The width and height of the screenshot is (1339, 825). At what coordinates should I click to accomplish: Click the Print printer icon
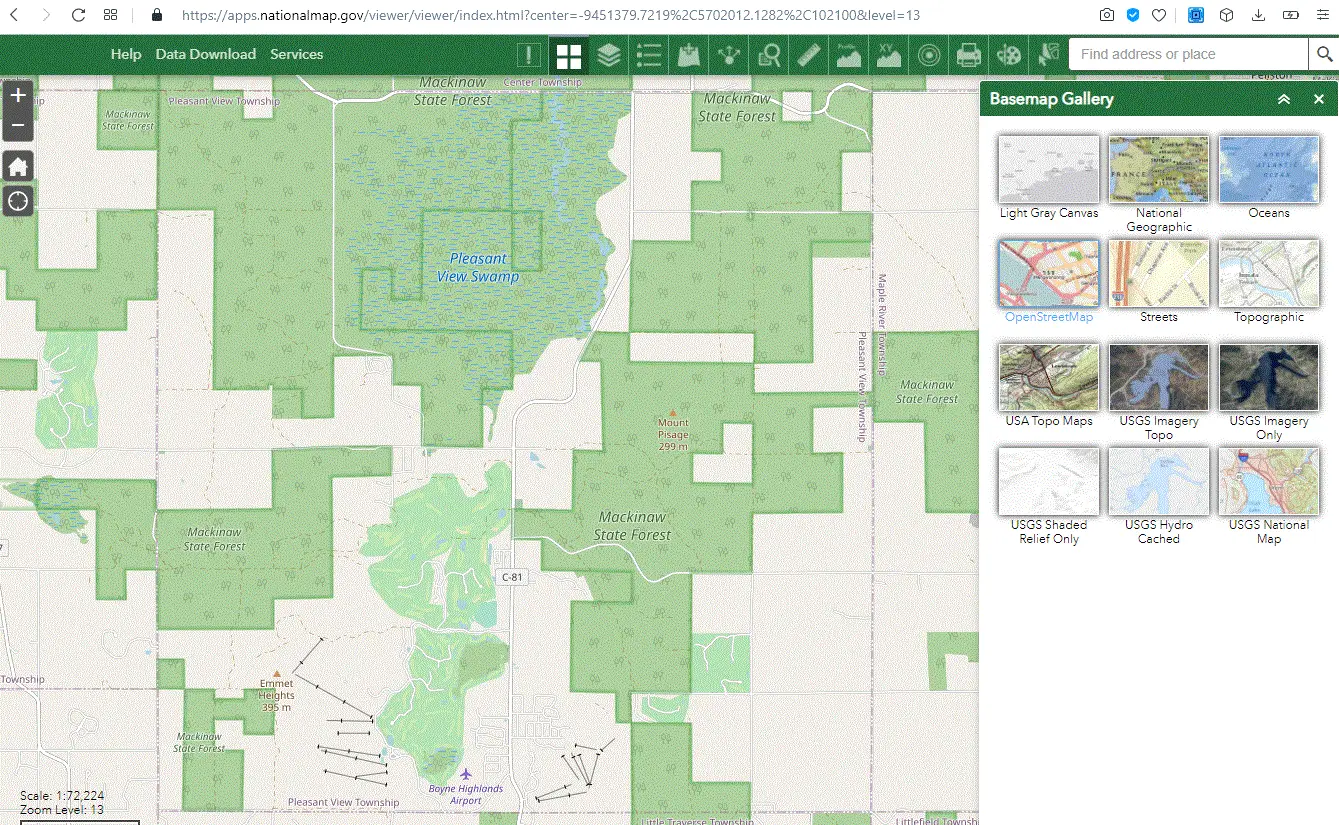point(968,55)
